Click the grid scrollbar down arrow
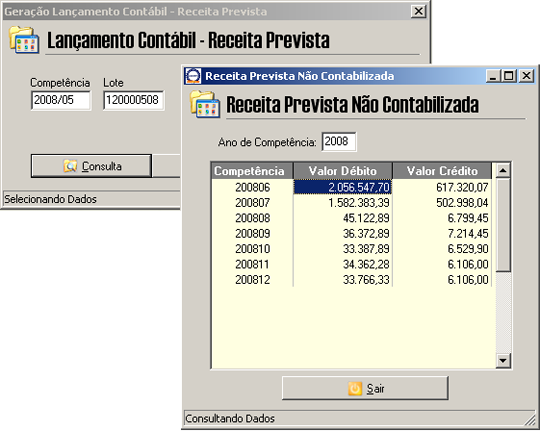Screen dimensions: 540x431 [503, 360]
